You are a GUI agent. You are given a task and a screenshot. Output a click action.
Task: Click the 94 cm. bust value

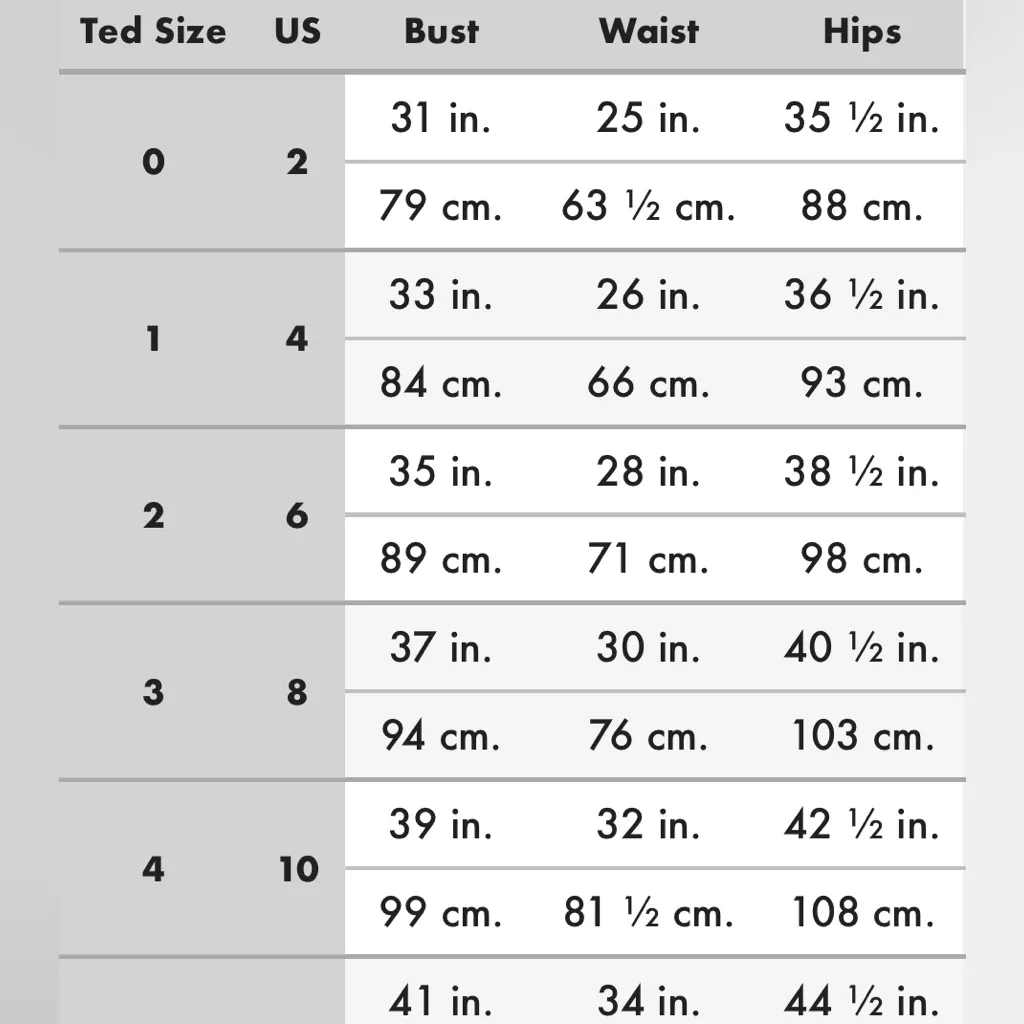[x=441, y=737]
